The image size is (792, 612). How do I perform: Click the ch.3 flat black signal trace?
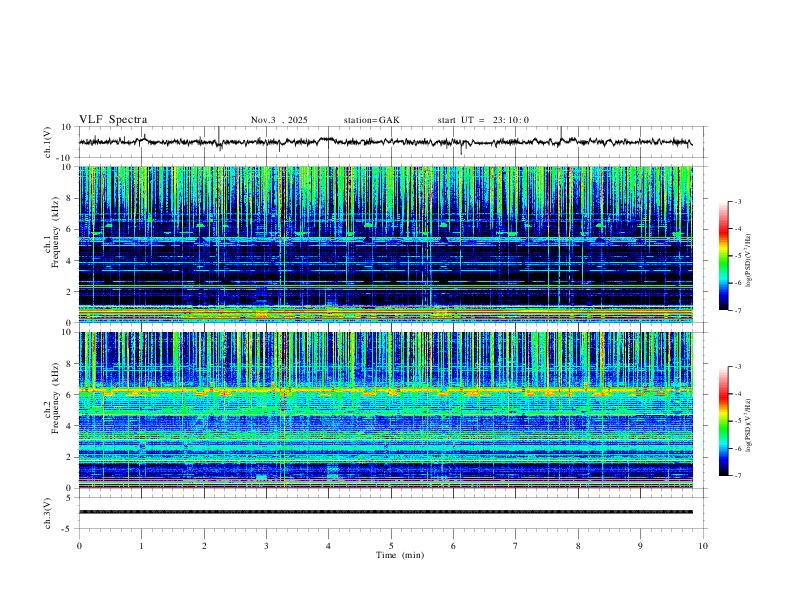tap(385, 512)
